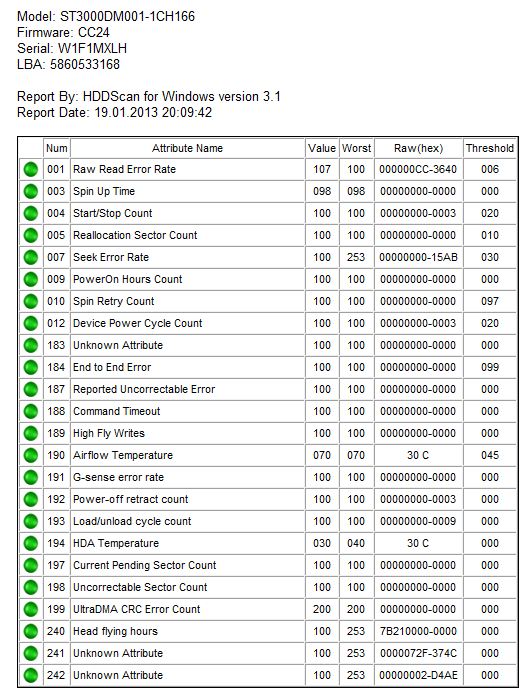Click the green status icon for Raw Read Error Rate
The image size is (529, 697).
click(x=31, y=169)
